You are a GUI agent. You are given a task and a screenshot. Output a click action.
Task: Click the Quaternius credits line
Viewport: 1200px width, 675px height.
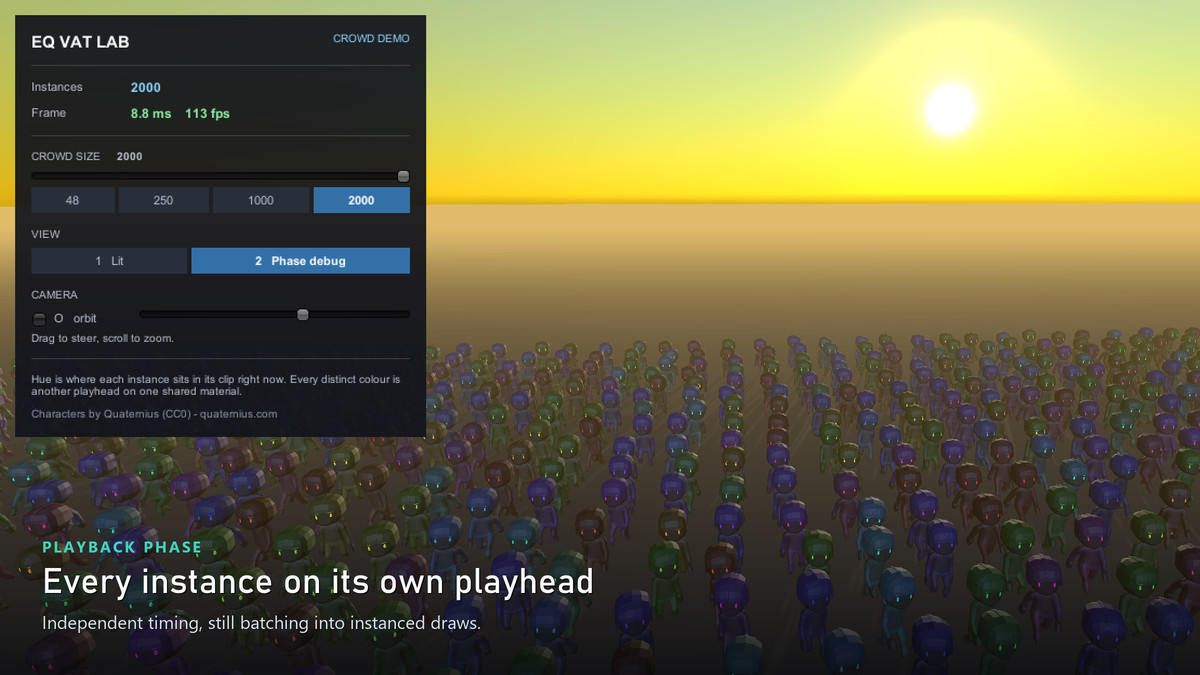154,413
